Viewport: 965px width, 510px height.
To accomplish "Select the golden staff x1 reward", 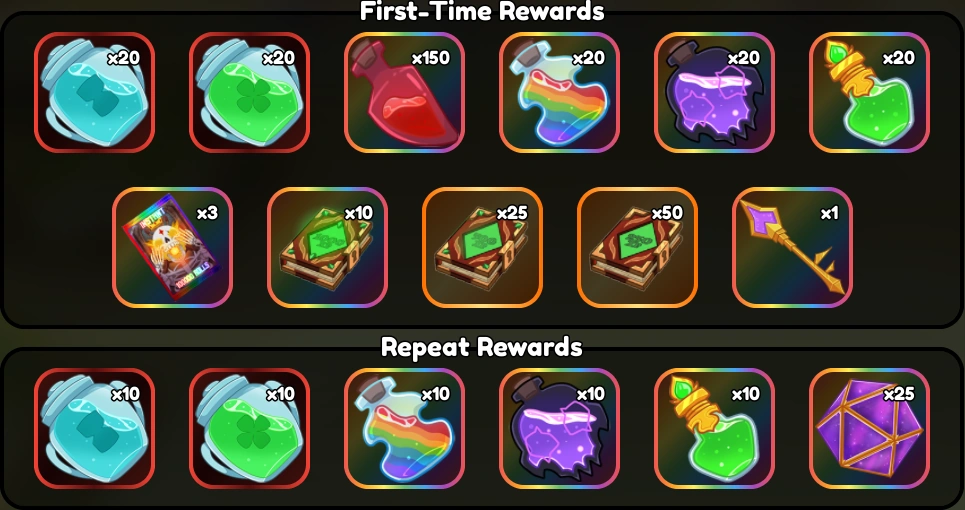I will (x=792, y=247).
